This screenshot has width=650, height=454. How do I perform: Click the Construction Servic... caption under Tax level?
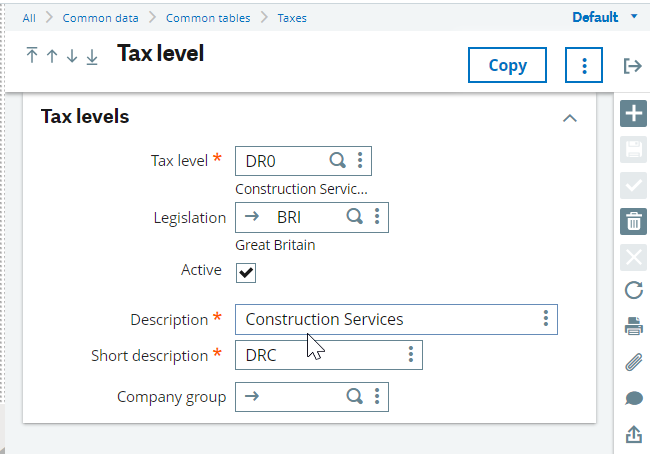[301, 189]
